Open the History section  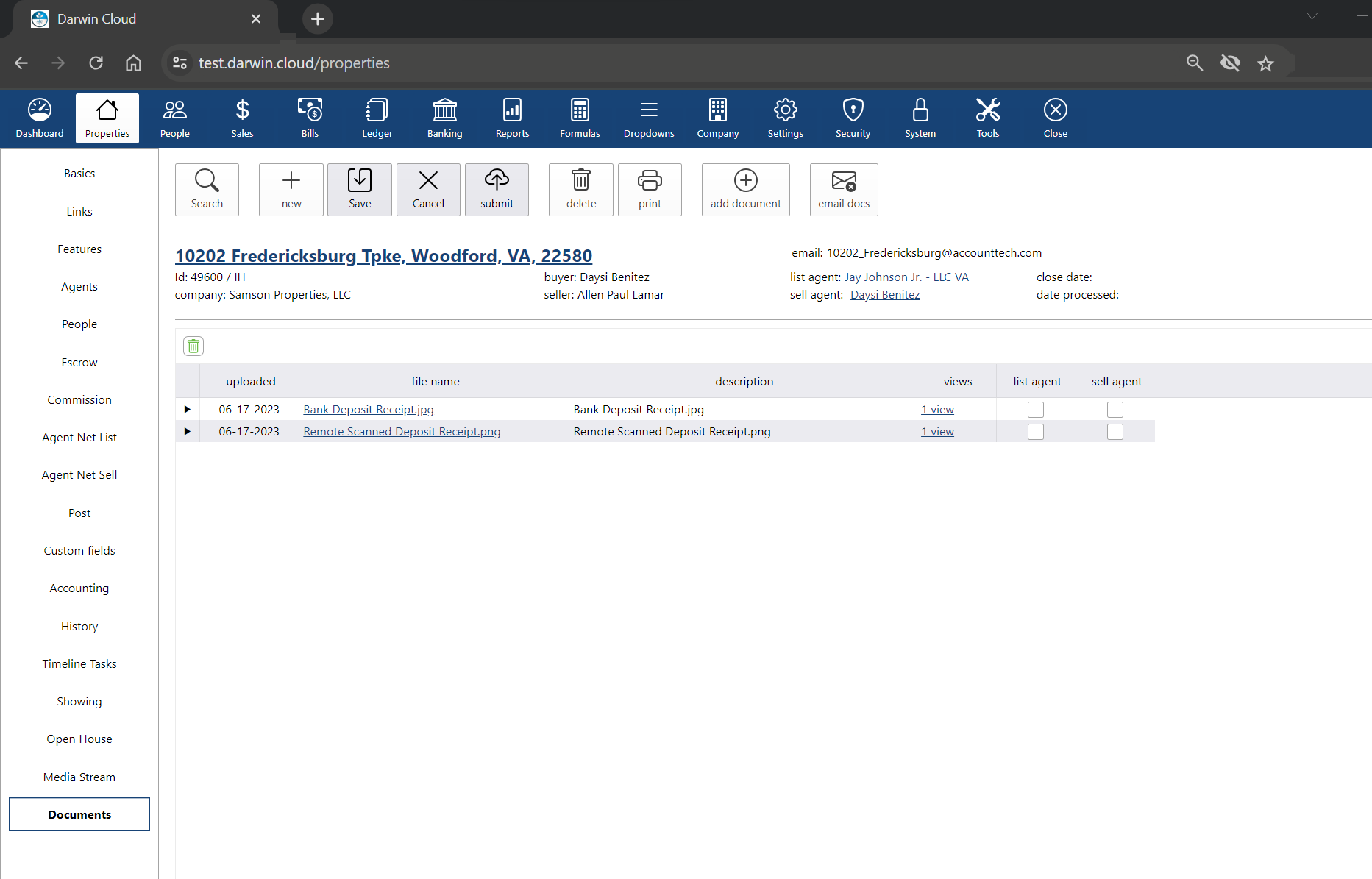point(79,627)
